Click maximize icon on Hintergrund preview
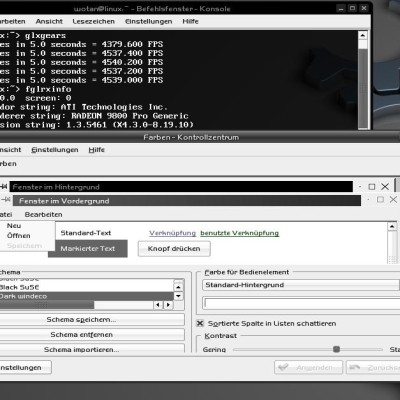 372,187
